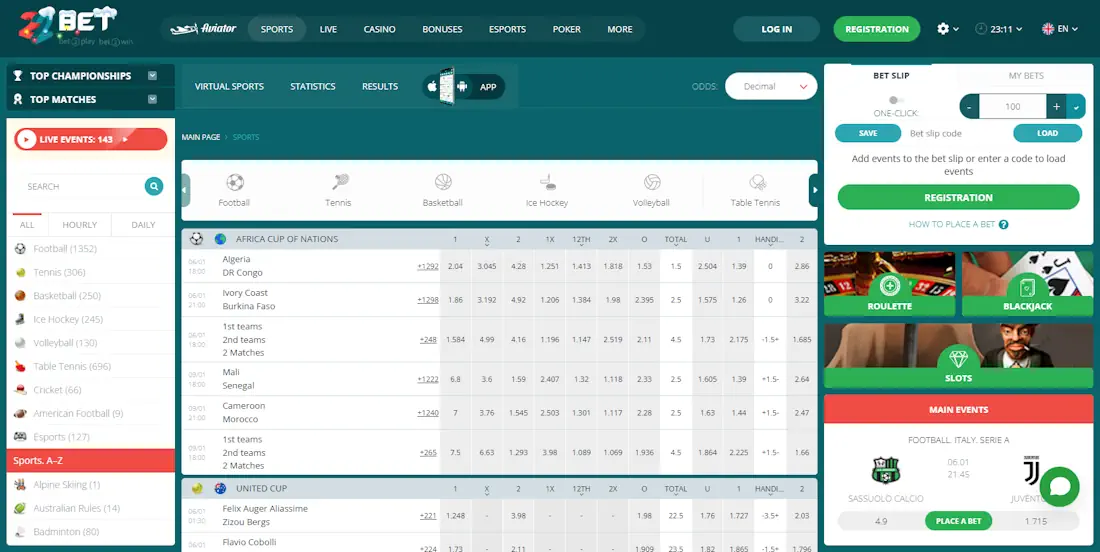Select the Daily filter tab
This screenshot has width=1100, height=552.
143,225
